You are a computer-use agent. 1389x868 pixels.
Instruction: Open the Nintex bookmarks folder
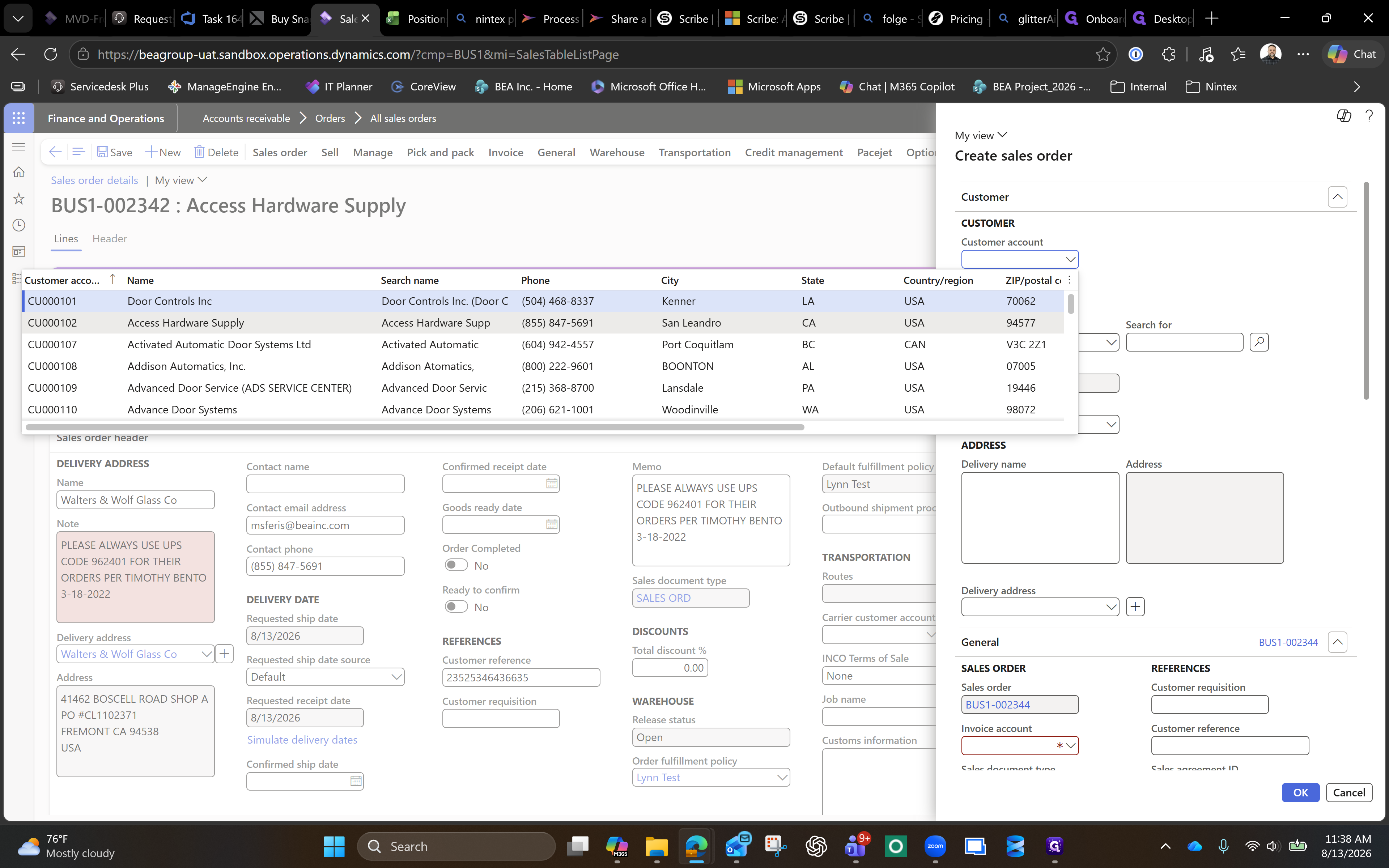tap(1211, 87)
